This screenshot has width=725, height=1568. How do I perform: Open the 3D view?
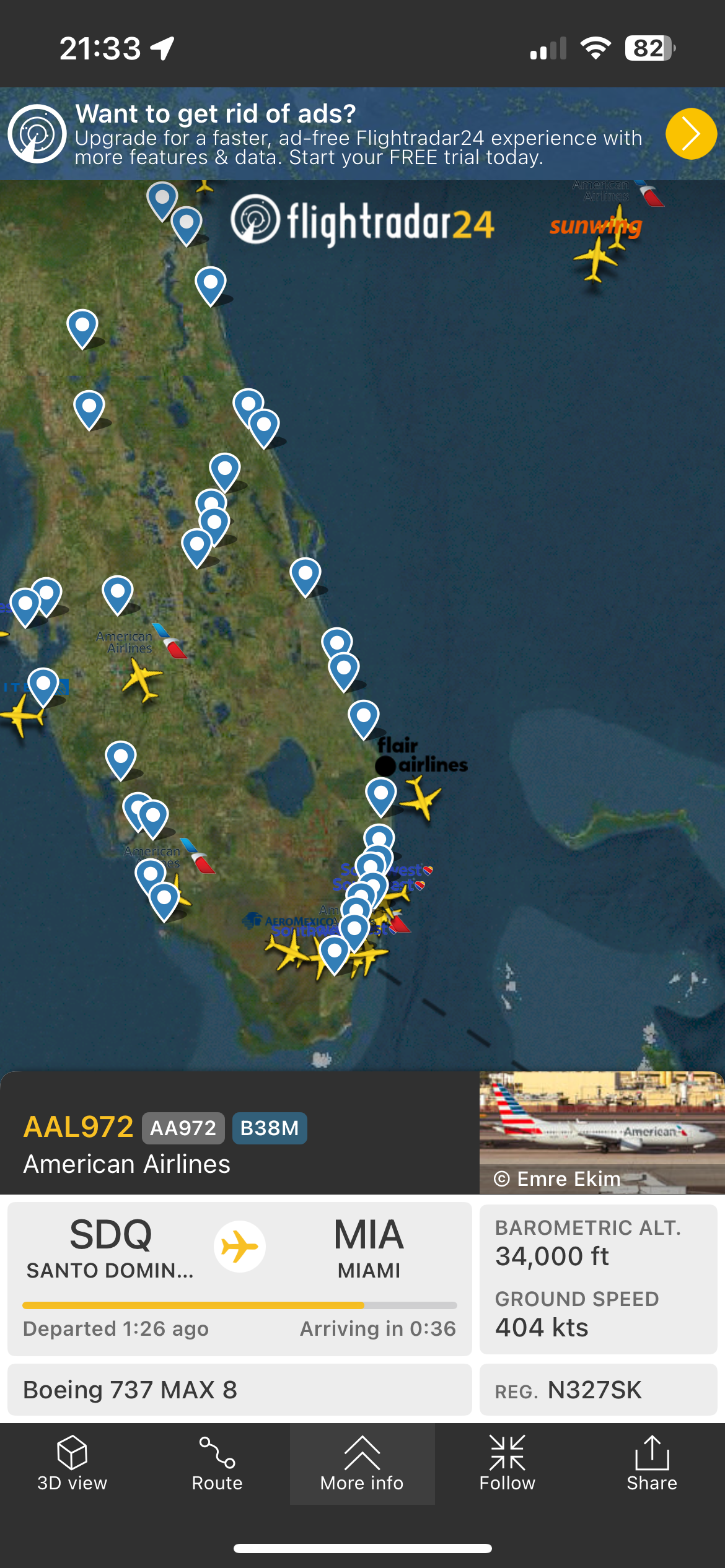(72, 1463)
